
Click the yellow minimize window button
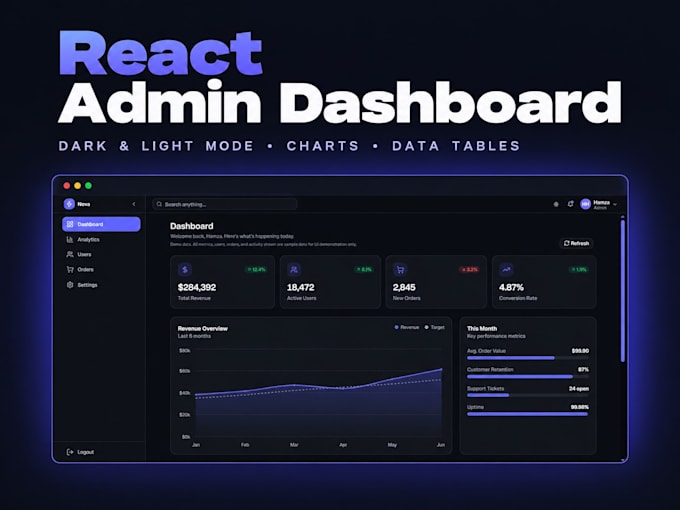click(x=78, y=186)
